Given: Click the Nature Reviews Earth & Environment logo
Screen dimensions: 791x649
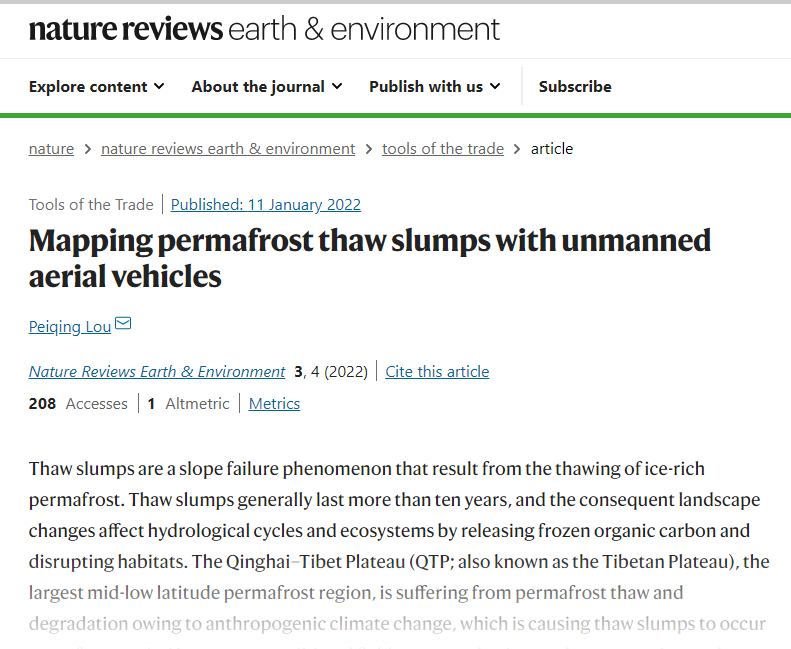Looking at the screenshot, I should [264, 29].
